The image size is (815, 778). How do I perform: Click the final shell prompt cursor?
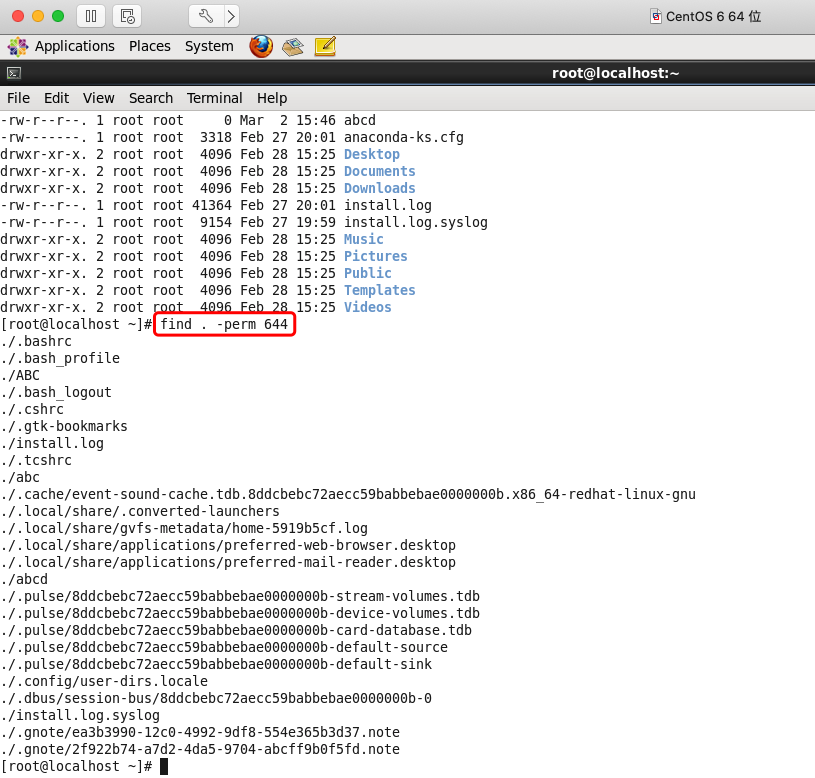click(164, 767)
